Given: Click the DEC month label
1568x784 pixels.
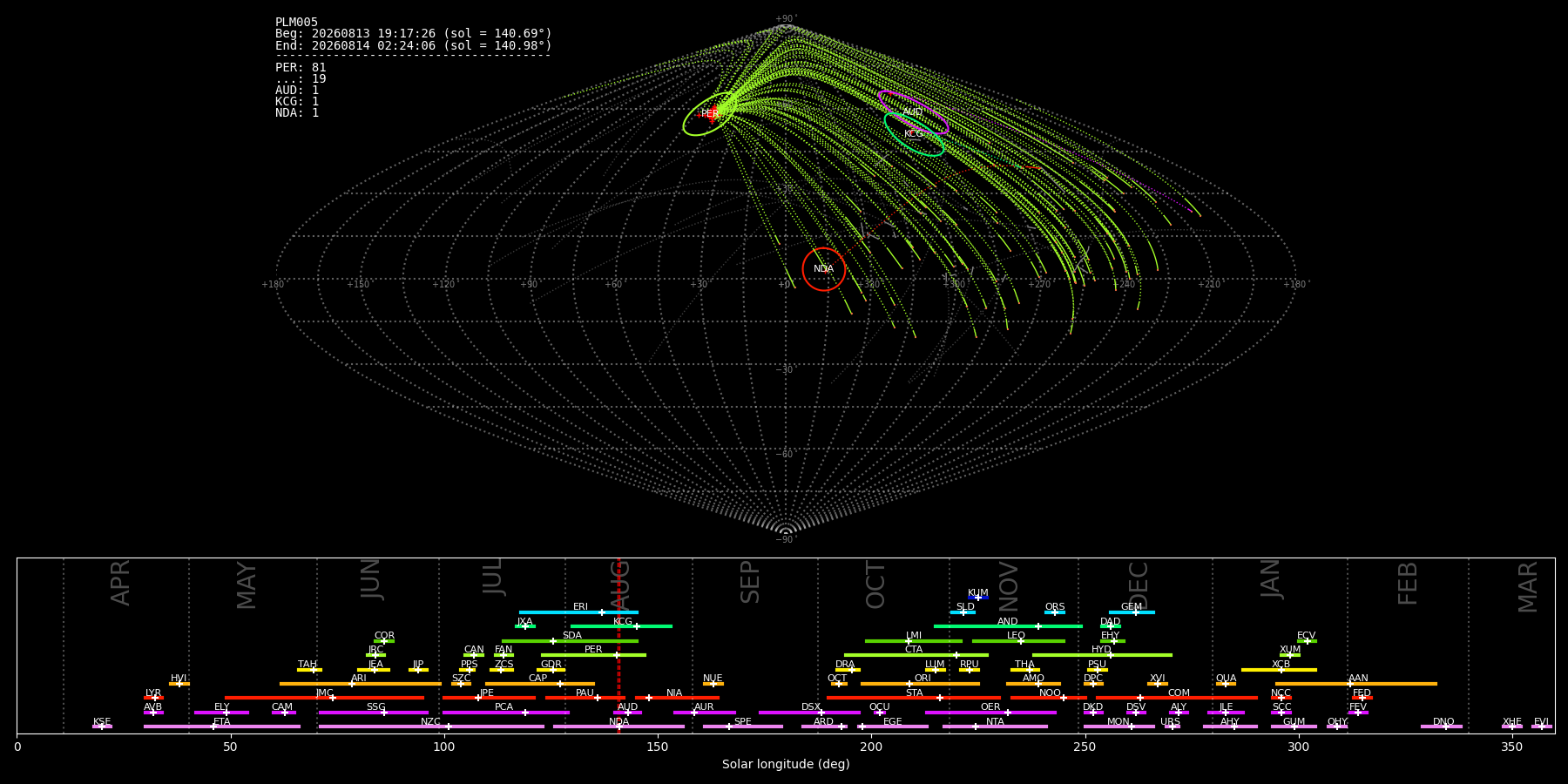Looking at the screenshot, I should 1139,585.
